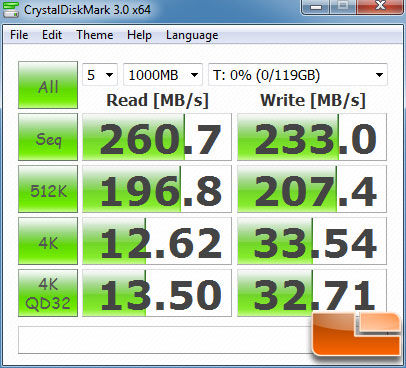
Task: Click the 4K QD32 read result 13.50
Action: pyautogui.click(x=157, y=293)
